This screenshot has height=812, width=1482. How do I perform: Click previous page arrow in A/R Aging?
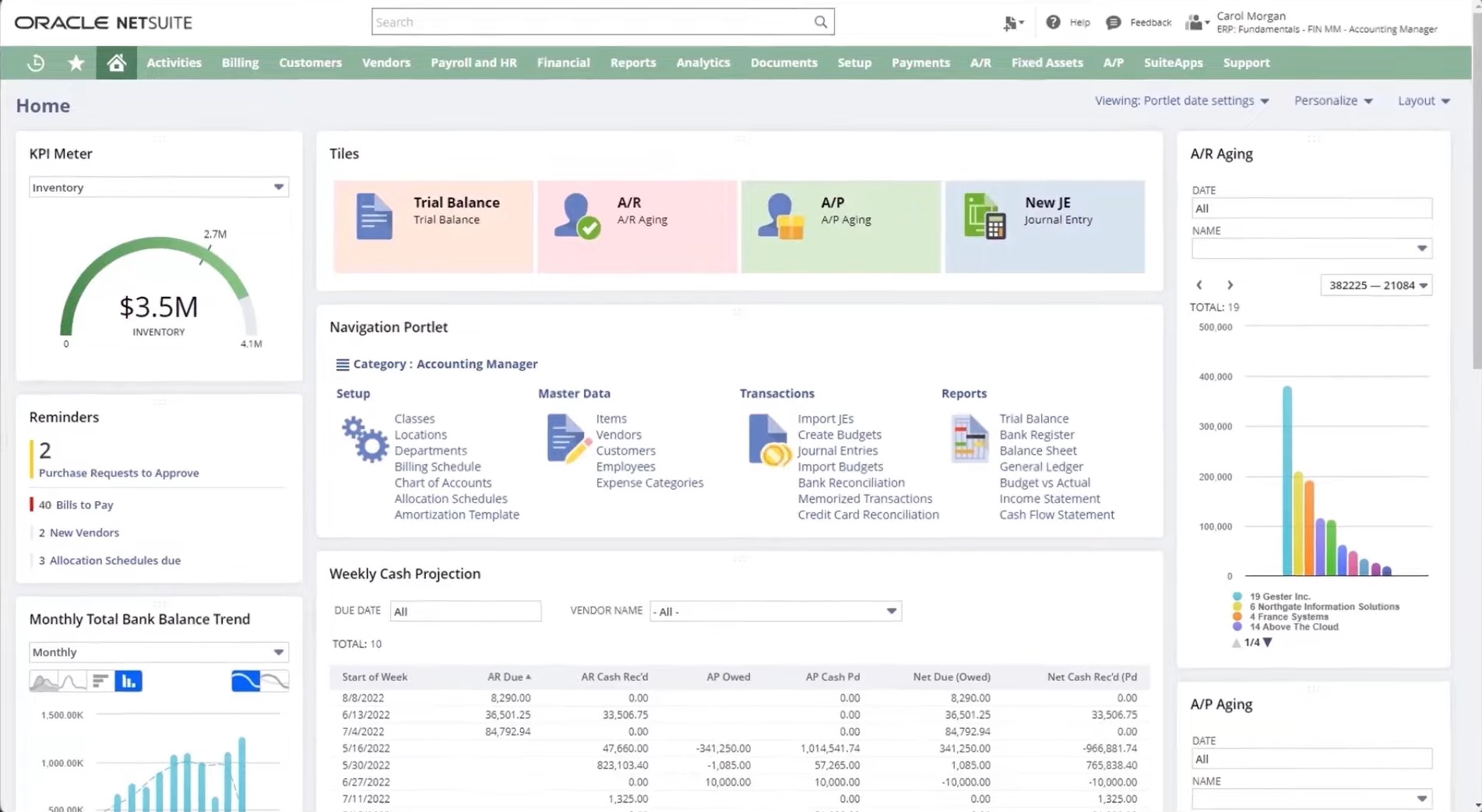[x=1199, y=285]
